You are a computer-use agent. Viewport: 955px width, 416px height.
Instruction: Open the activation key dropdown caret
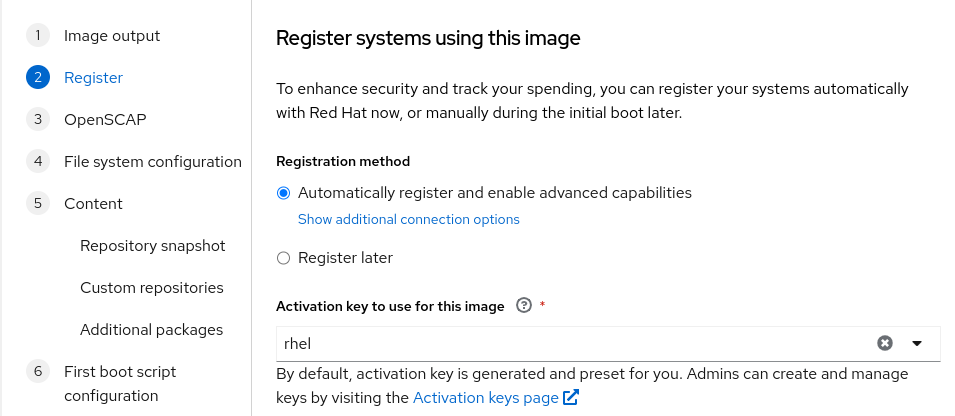tap(917, 344)
